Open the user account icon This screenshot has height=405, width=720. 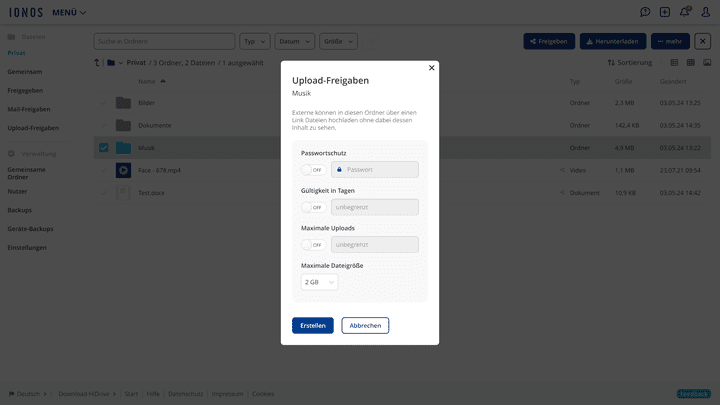pos(705,12)
